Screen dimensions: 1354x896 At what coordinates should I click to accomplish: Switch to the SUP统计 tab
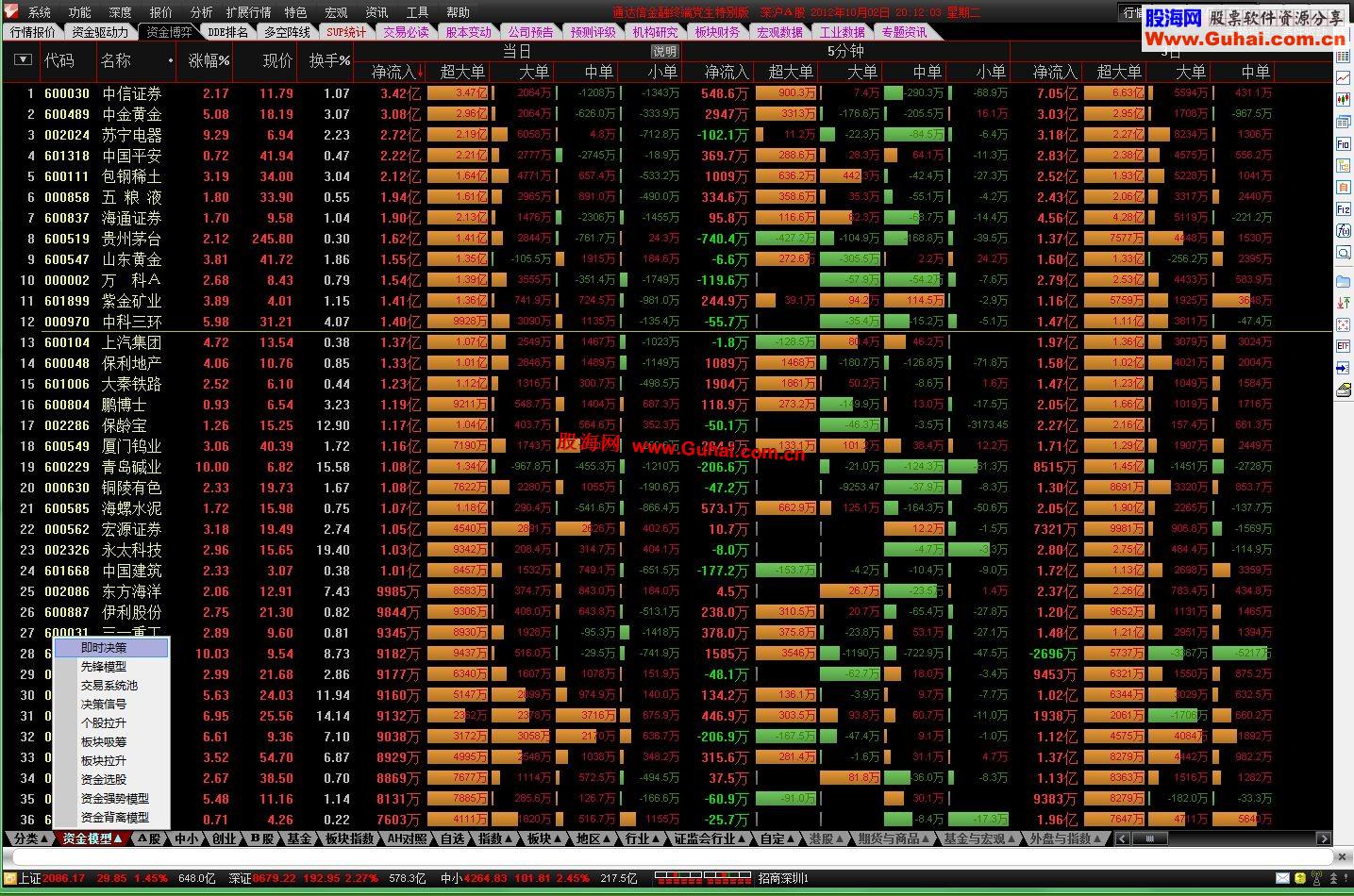pyautogui.click(x=346, y=32)
